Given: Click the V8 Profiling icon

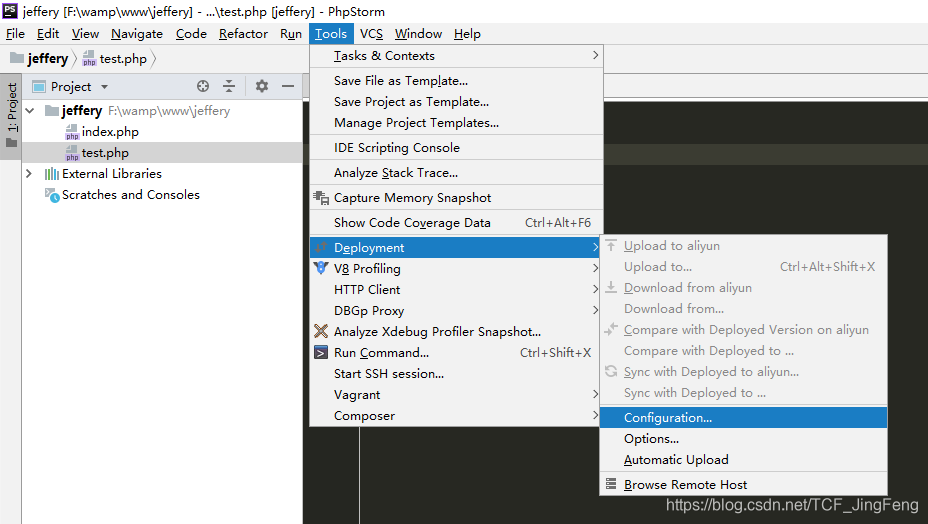Looking at the screenshot, I should 321,268.
